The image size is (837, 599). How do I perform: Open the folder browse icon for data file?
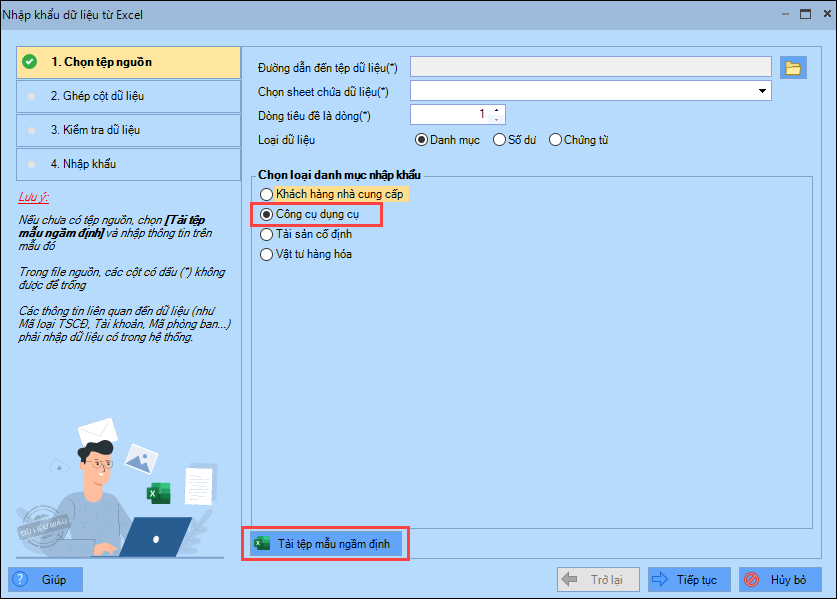tap(793, 68)
